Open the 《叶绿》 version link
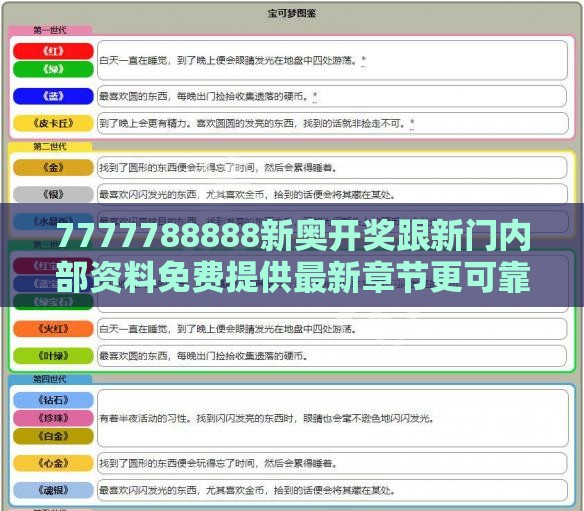The image size is (584, 511). (x=53, y=356)
